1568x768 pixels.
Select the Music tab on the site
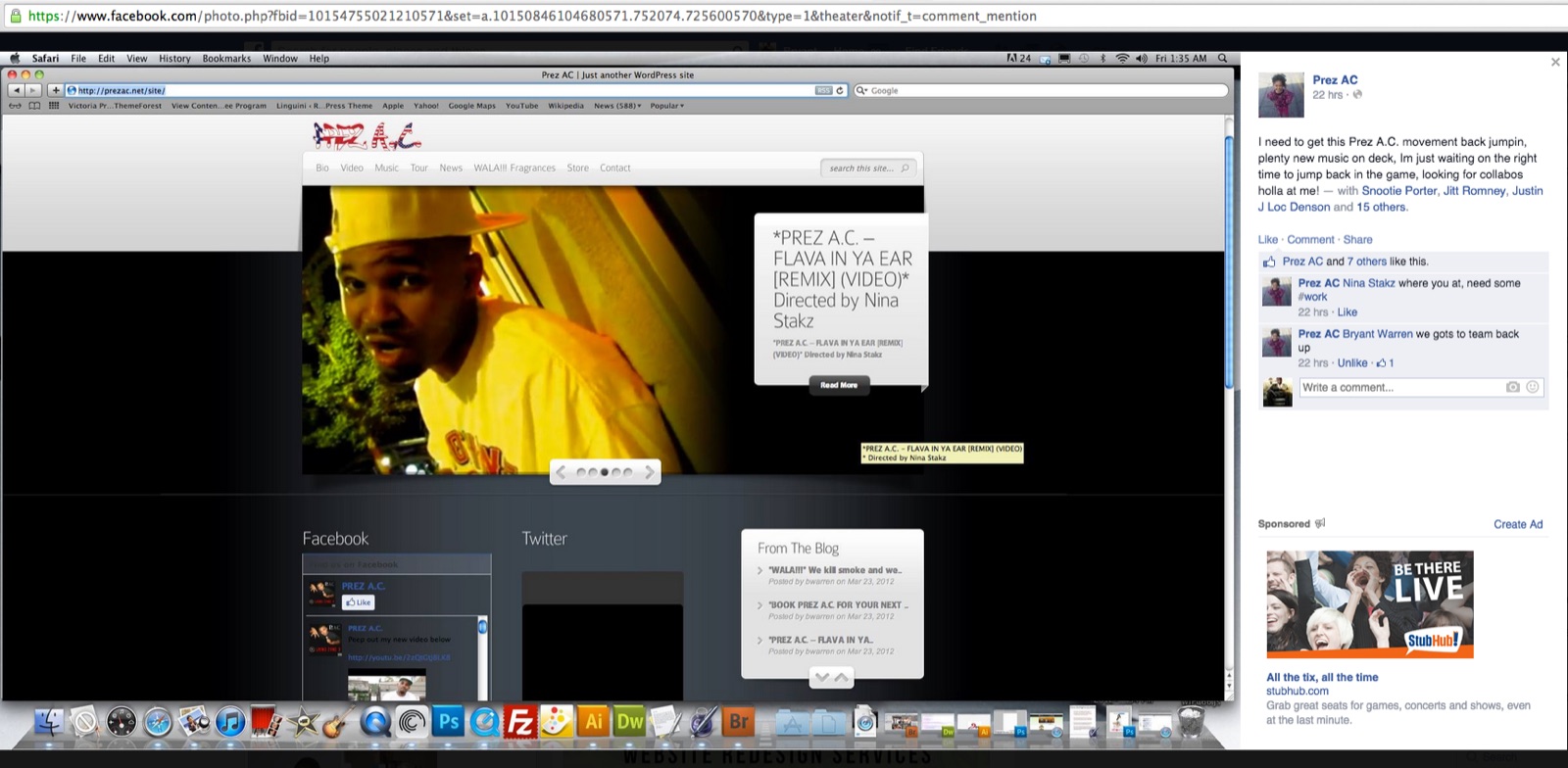coord(387,168)
